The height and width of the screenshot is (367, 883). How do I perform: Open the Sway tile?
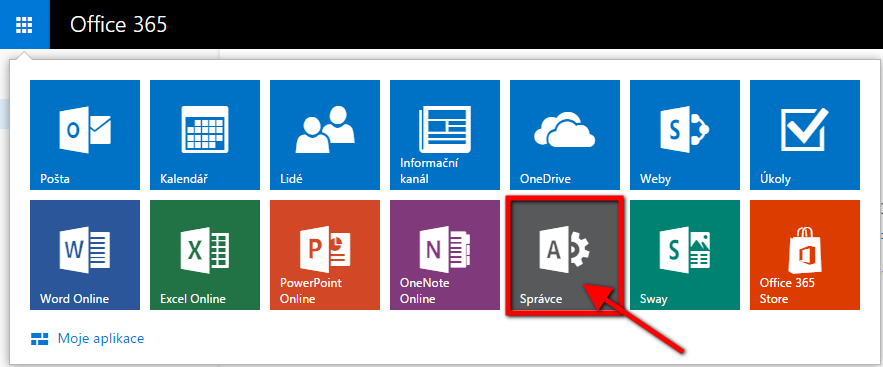click(x=685, y=255)
